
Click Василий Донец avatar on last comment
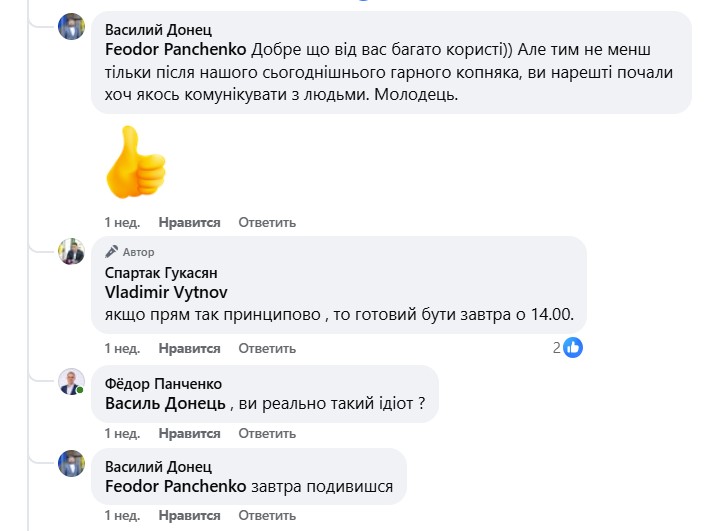point(71,463)
